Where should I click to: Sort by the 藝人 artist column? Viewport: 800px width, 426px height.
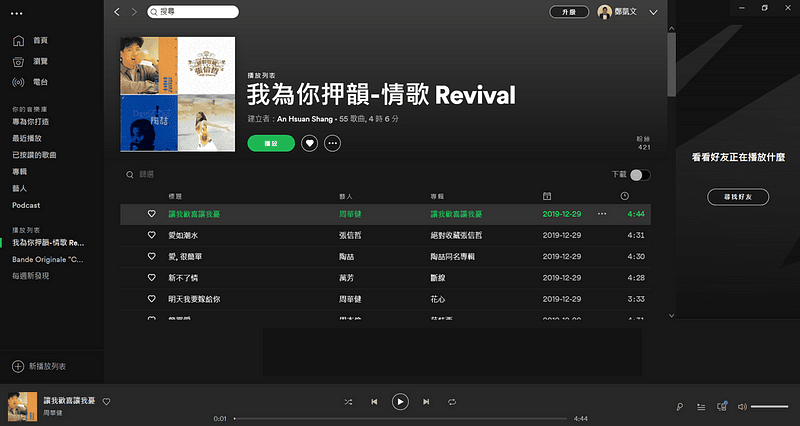click(x=346, y=196)
